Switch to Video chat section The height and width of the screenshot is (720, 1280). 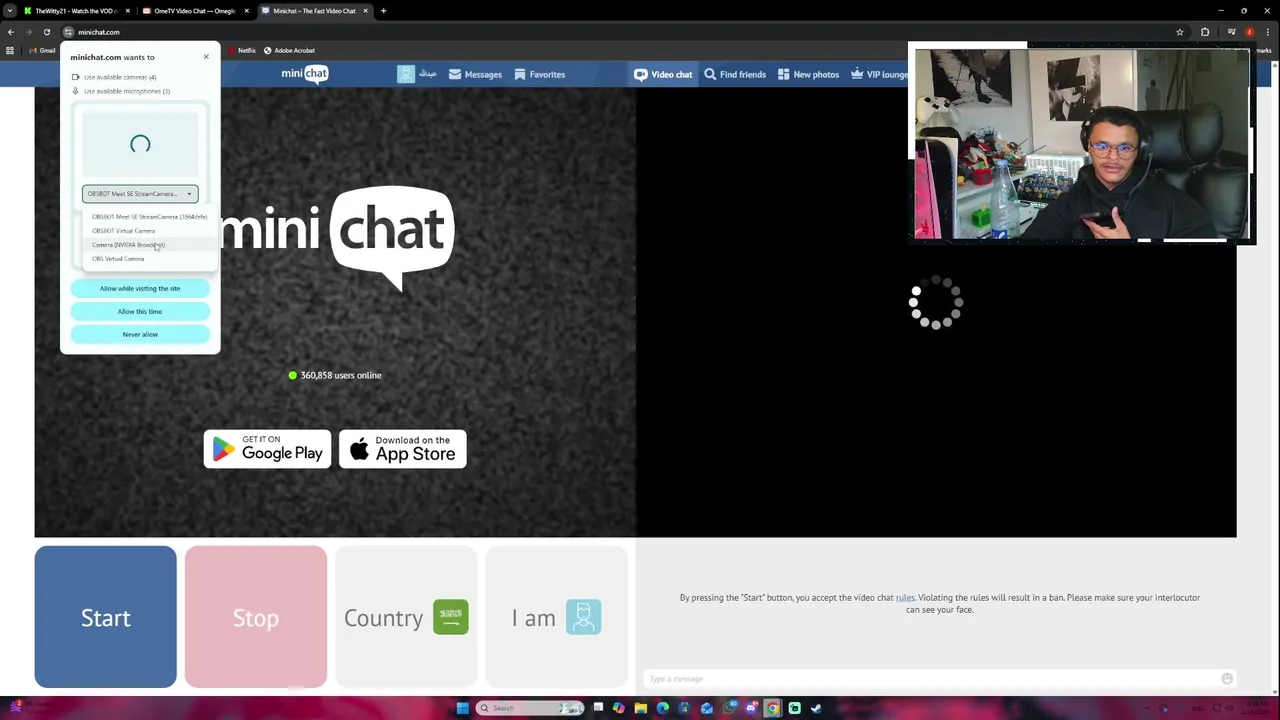(663, 74)
